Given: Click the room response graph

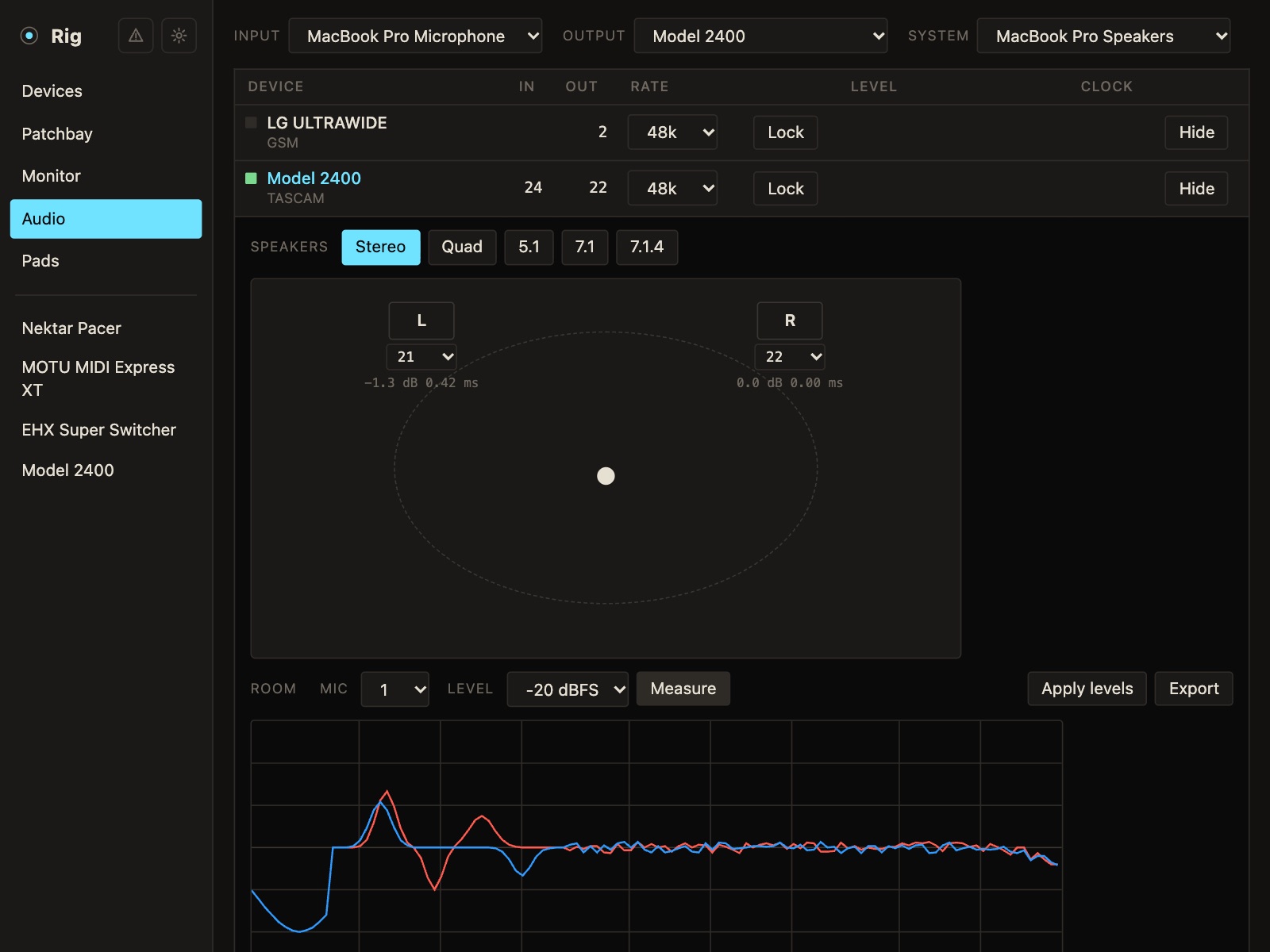Looking at the screenshot, I should (x=656, y=836).
